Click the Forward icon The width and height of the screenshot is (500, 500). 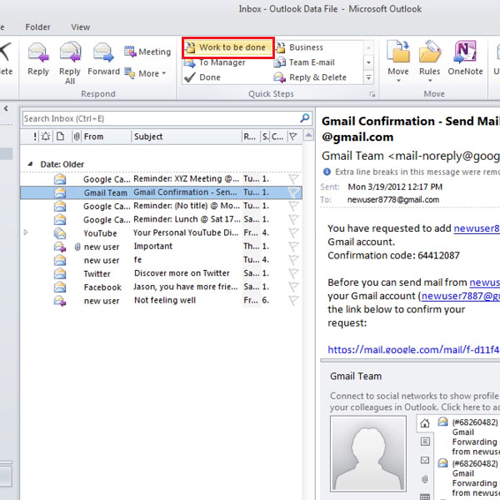pyautogui.click(x=103, y=52)
